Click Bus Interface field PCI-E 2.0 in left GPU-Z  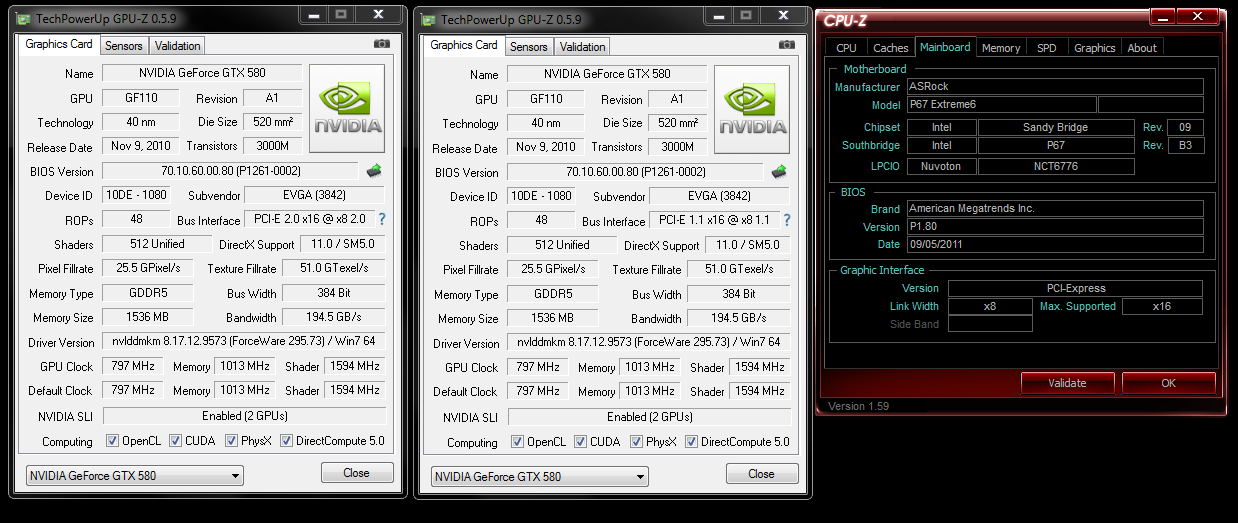[x=311, y=219]
